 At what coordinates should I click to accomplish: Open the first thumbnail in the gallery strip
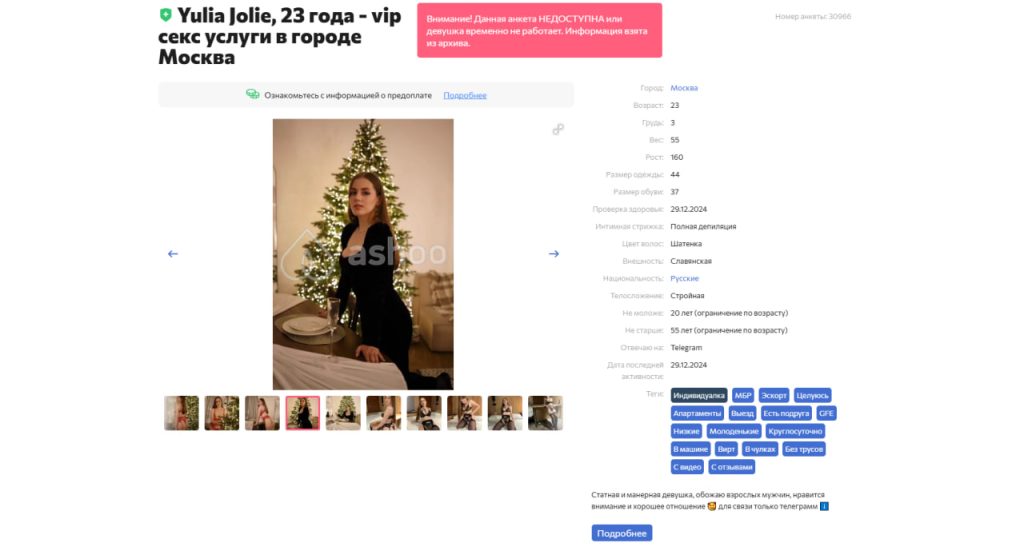pos(182,413)
